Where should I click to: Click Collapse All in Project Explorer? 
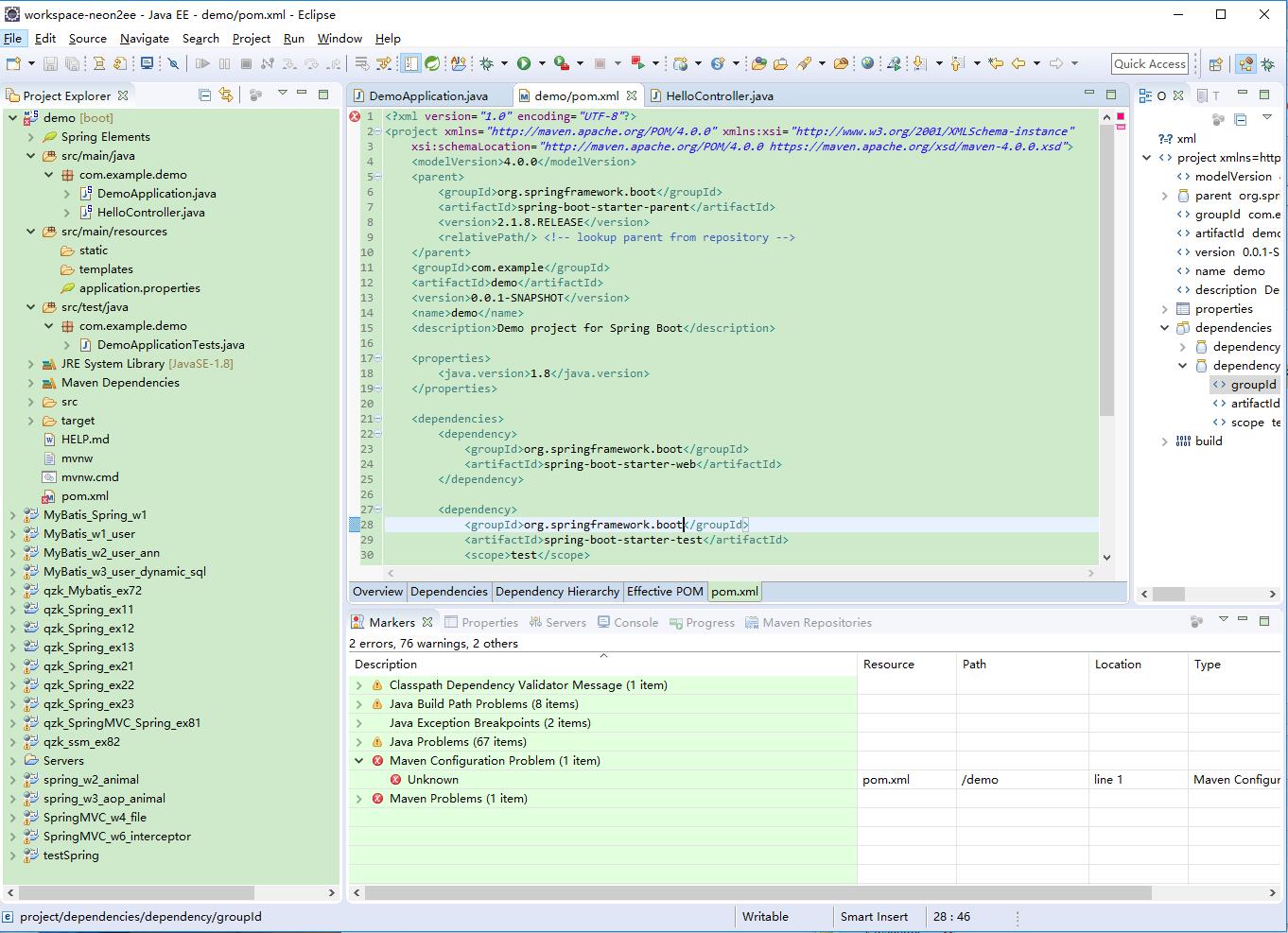(204, 95)
